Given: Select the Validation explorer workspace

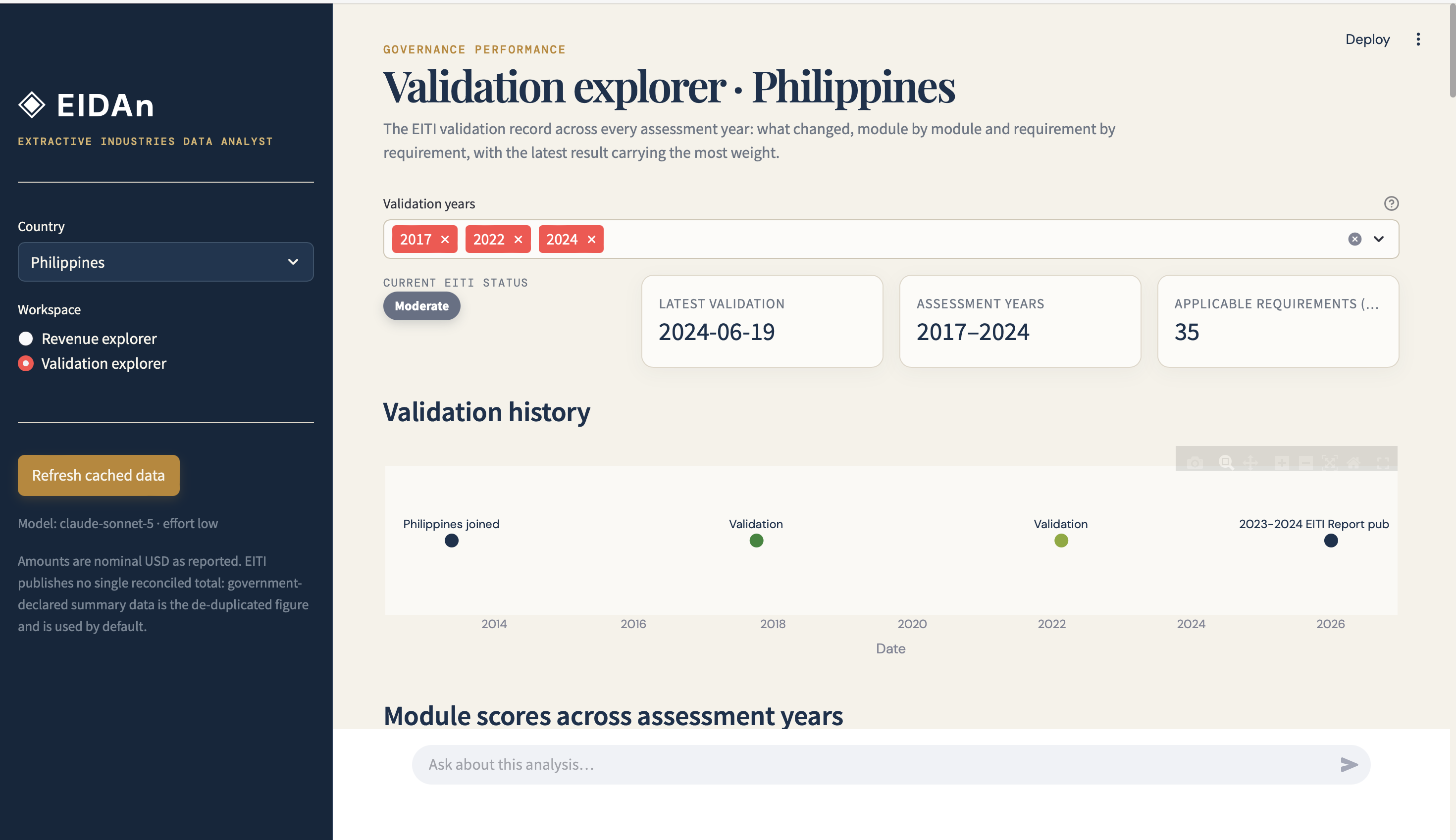Looking at the screenshot, I should [x=92, y=363].
